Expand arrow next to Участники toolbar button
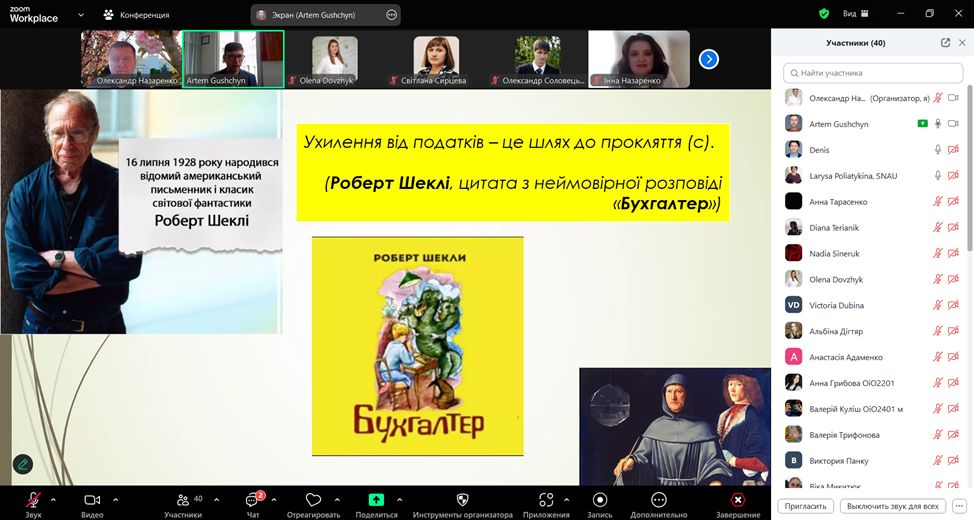This screenshot has width=974, height=520. coord(216,499)
